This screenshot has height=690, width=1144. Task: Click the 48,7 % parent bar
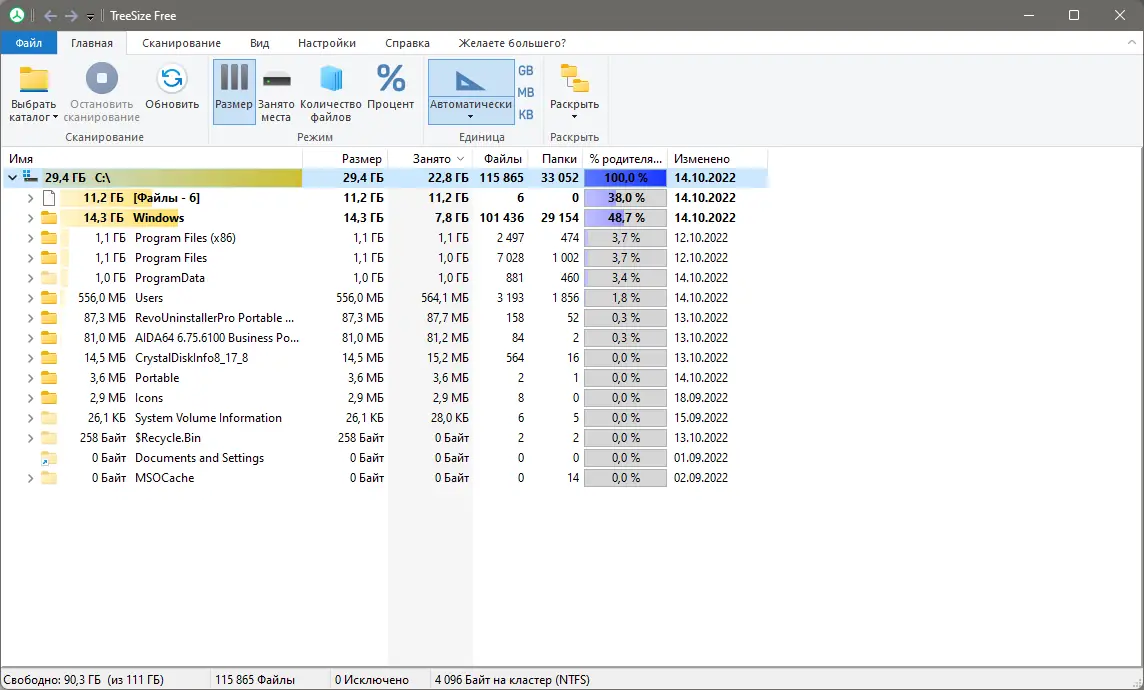coord(625,217)
